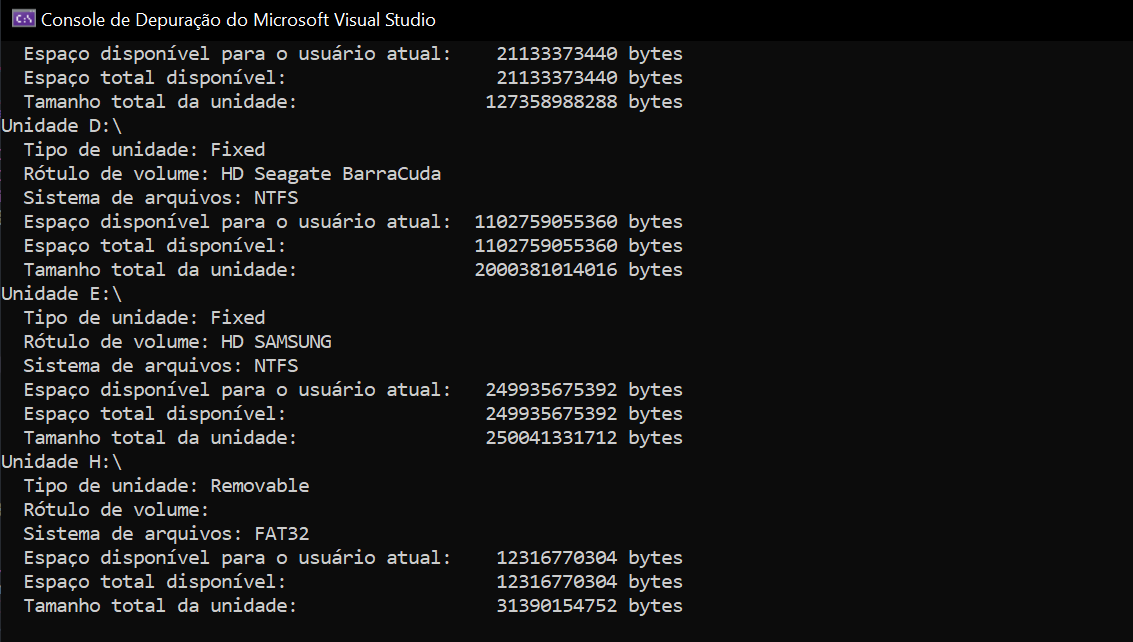This screenshot has width=1133, height=642.
Task: Click the line showing Unidade D:\
Action: point(62,125)
